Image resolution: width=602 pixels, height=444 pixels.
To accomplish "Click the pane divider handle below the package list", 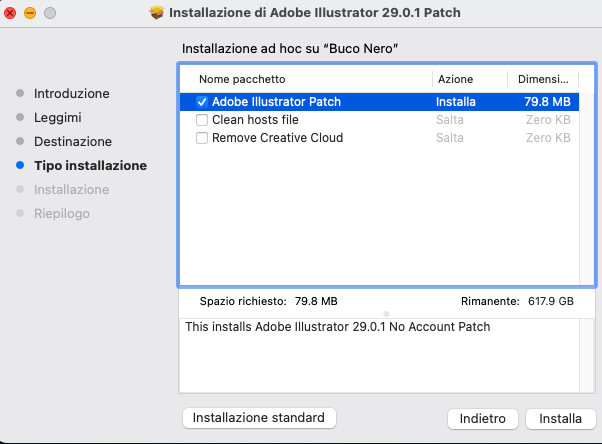I will tap(386, 314).
